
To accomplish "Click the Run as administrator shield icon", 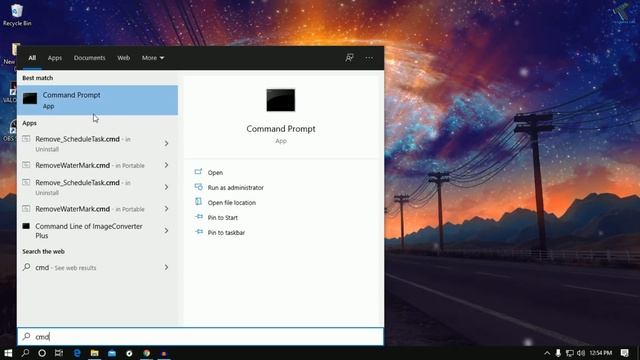I will pyautogui.click(x=198, y=187).
